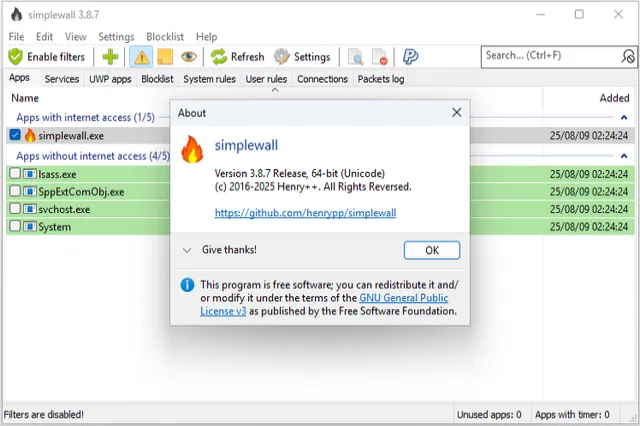Click the blue info icon in About dialog

[187, 285]
